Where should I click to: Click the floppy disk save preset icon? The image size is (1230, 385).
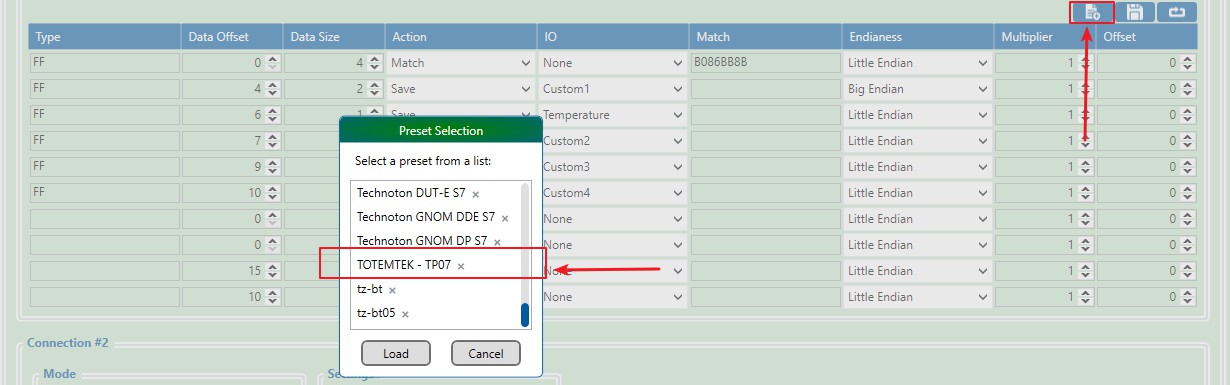click(x=1135, y=12)
